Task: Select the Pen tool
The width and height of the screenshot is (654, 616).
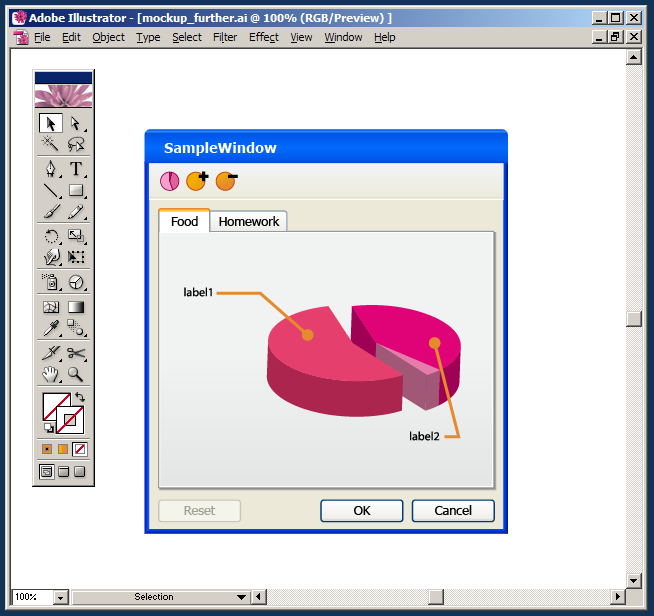Action: (x=50, y=169)
